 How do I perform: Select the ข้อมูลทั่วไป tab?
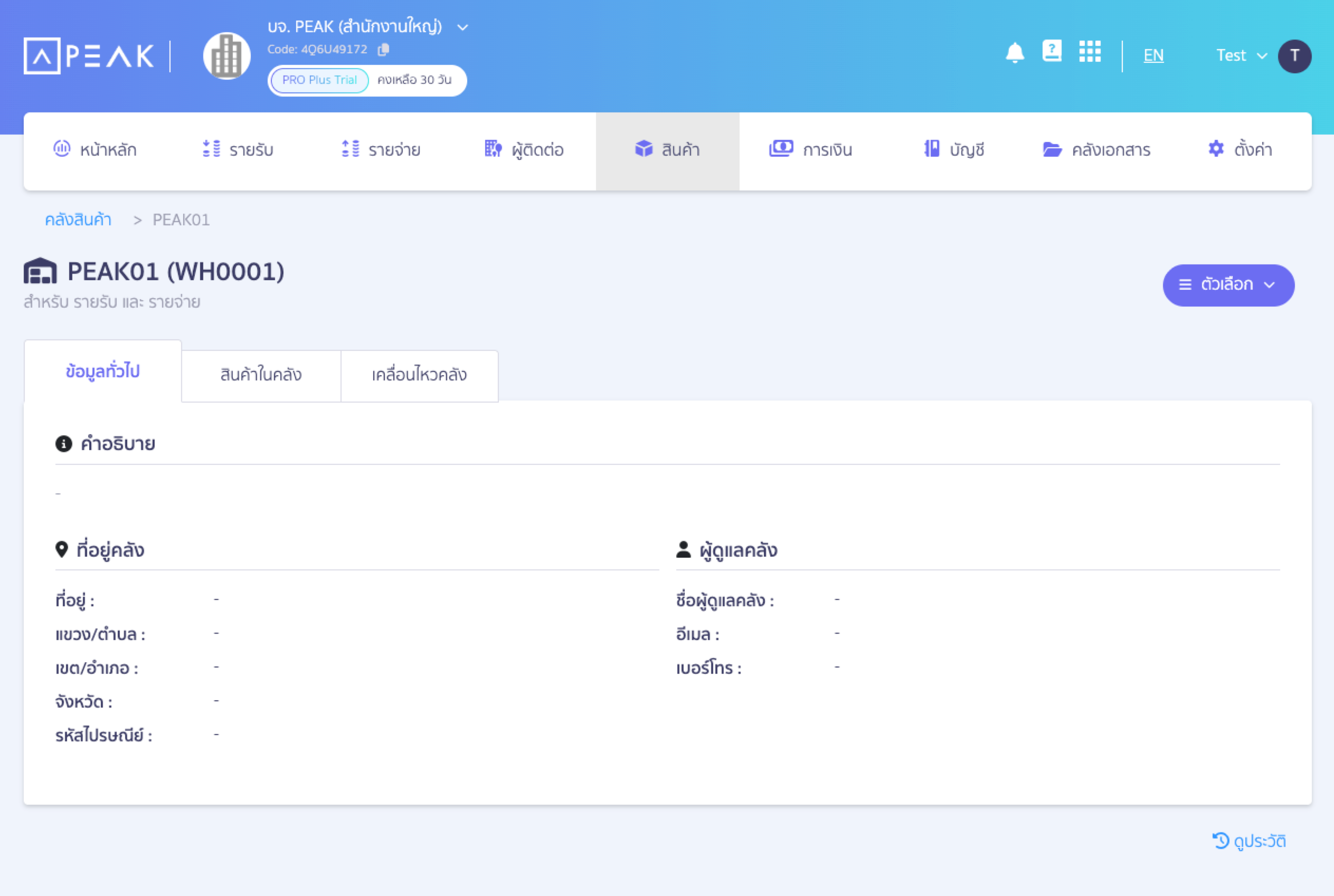click(x=103, y=371)
